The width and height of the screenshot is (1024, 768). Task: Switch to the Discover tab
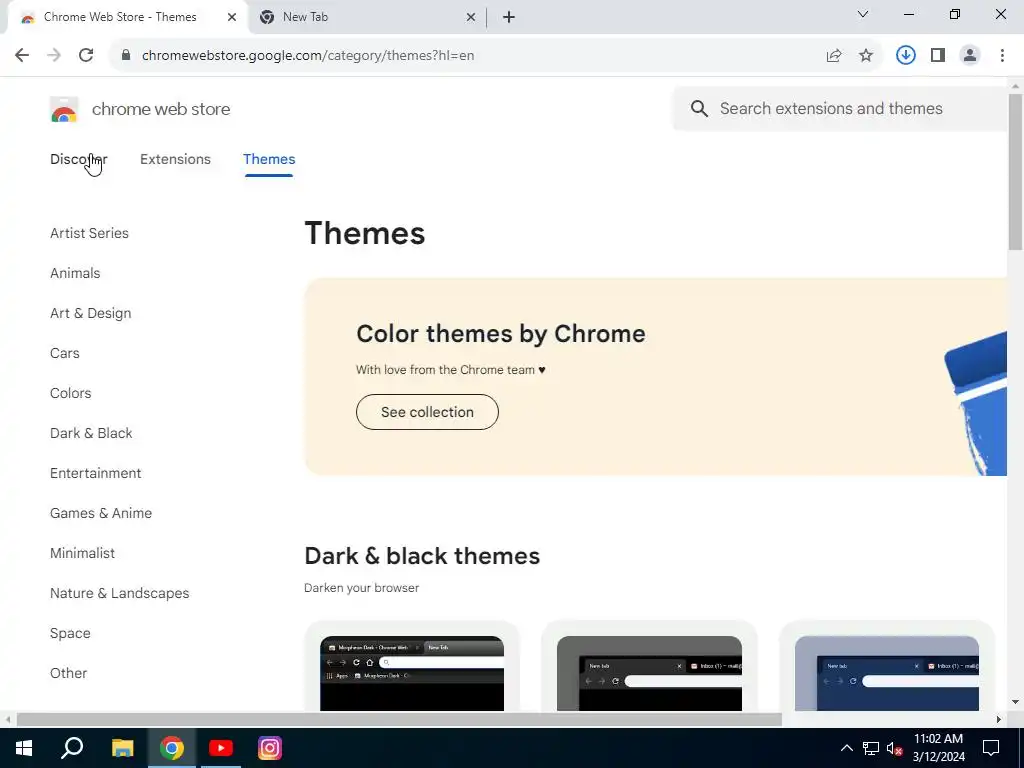coord(78,159)
